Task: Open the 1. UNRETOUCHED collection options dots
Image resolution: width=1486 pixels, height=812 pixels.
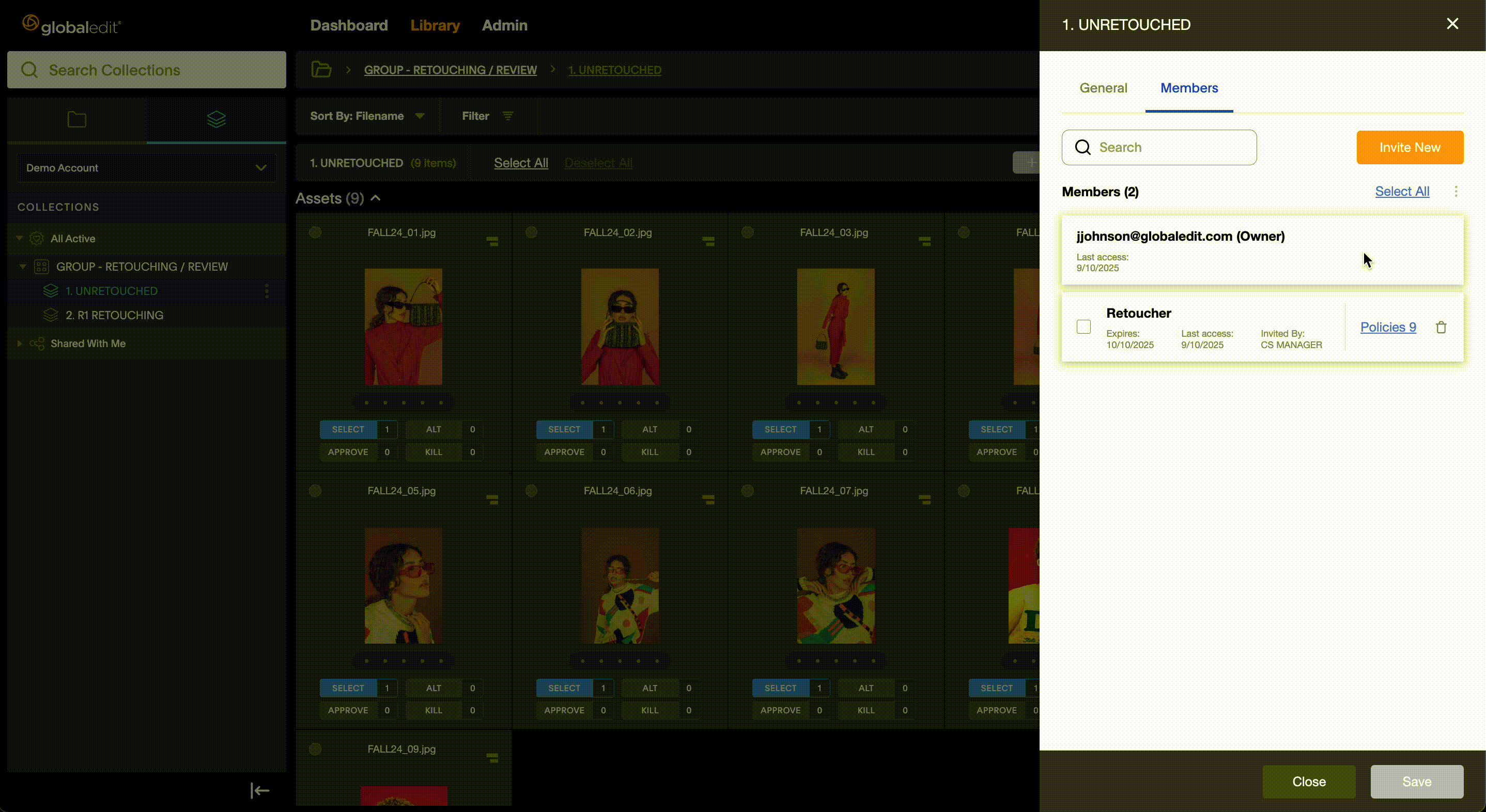Action: [267, 291]
